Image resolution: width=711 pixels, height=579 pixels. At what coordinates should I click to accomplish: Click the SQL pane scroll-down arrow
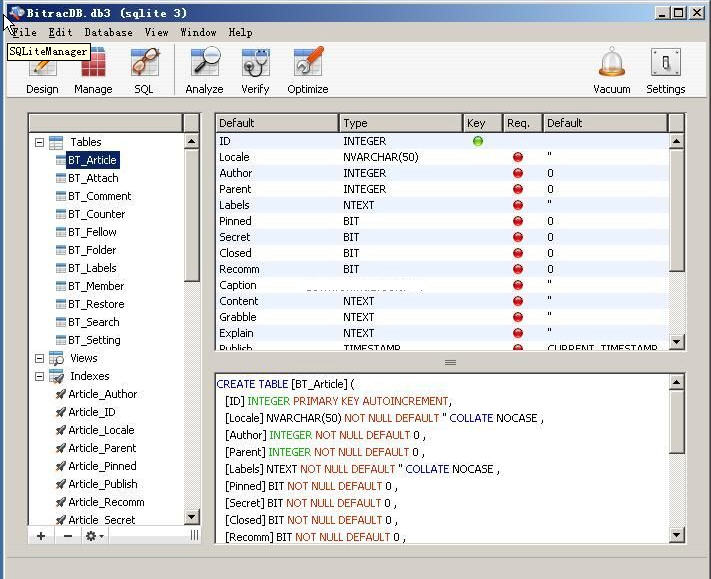click(x=677, y=535)
